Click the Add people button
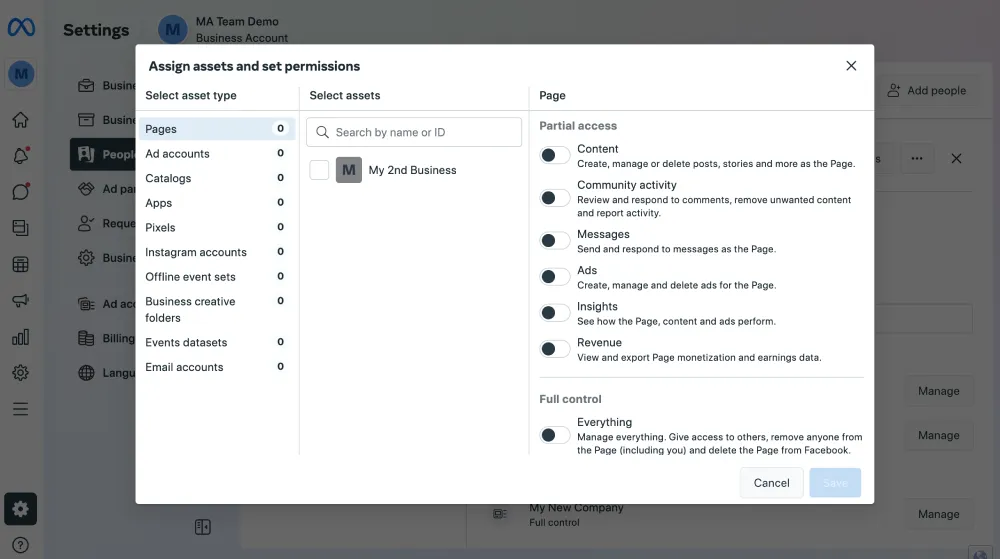 926,91
